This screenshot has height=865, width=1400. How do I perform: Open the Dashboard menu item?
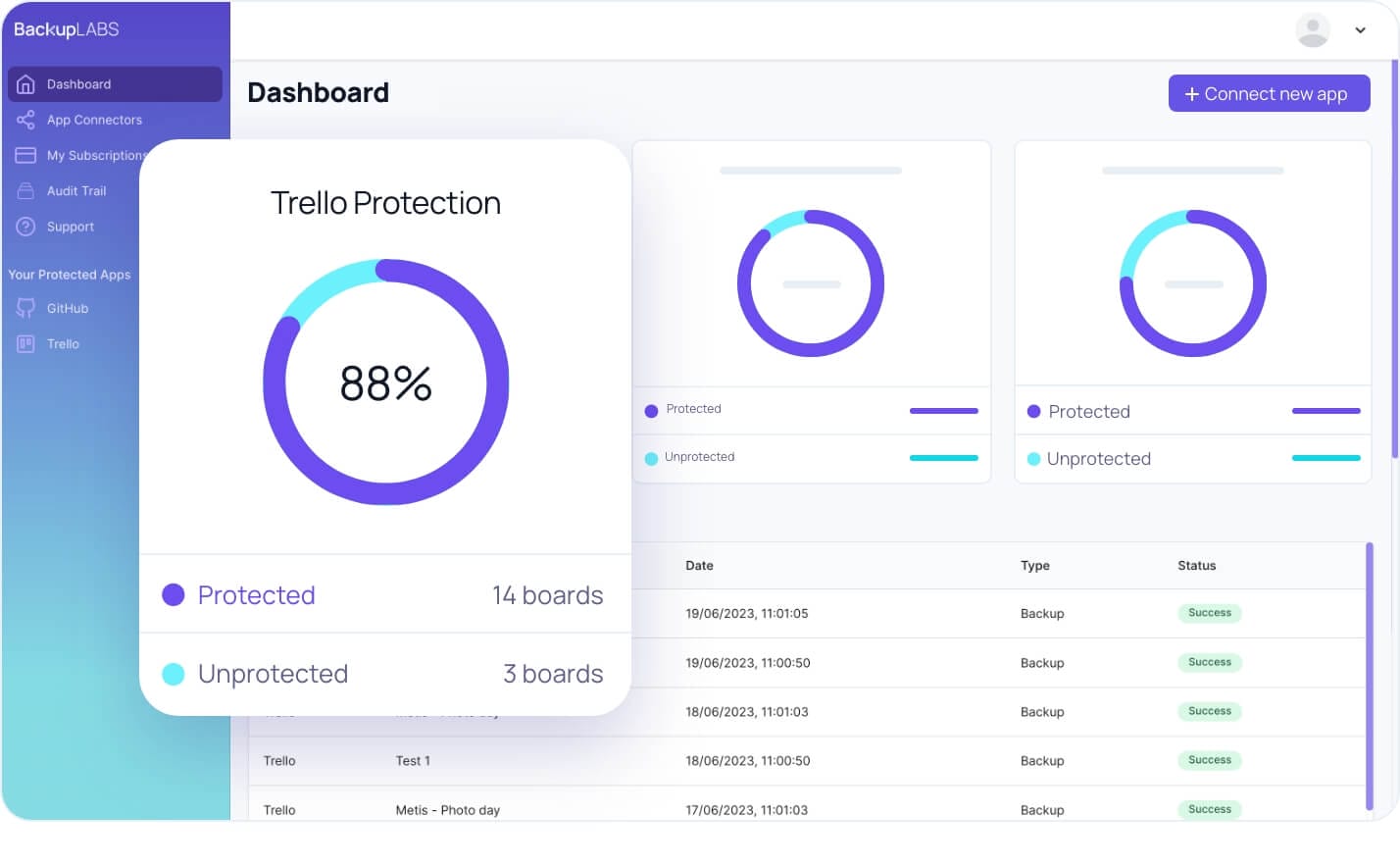coord(115,84)
